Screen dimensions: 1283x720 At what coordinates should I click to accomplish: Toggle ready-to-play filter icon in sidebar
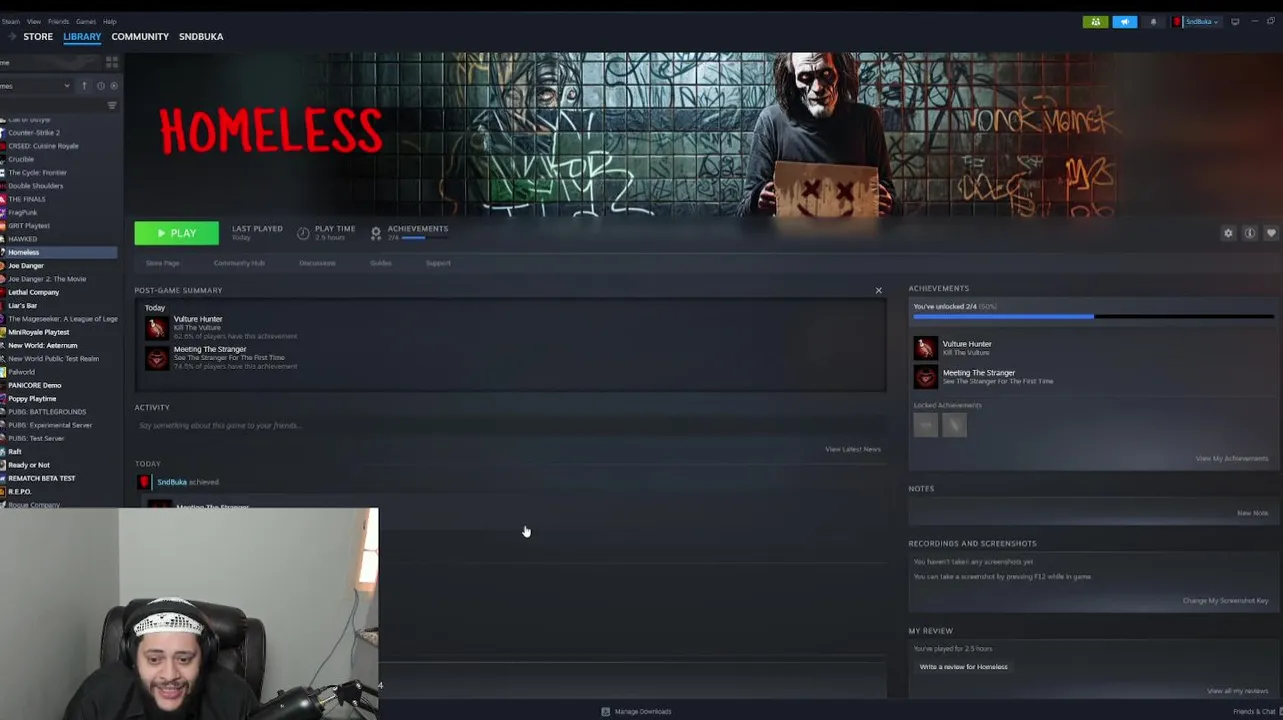[113, 86]
